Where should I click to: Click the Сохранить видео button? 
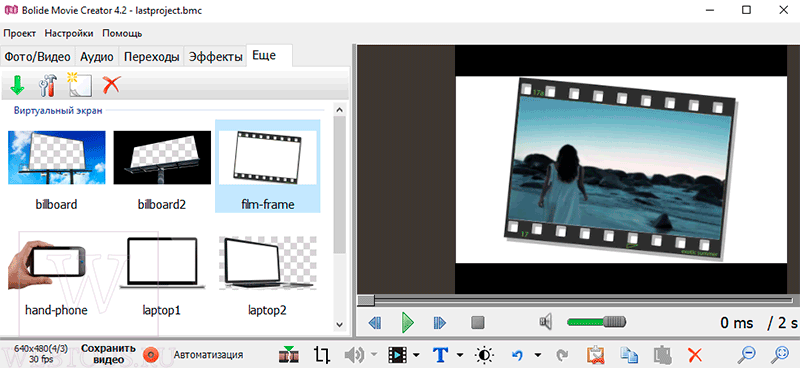[108, 354]
